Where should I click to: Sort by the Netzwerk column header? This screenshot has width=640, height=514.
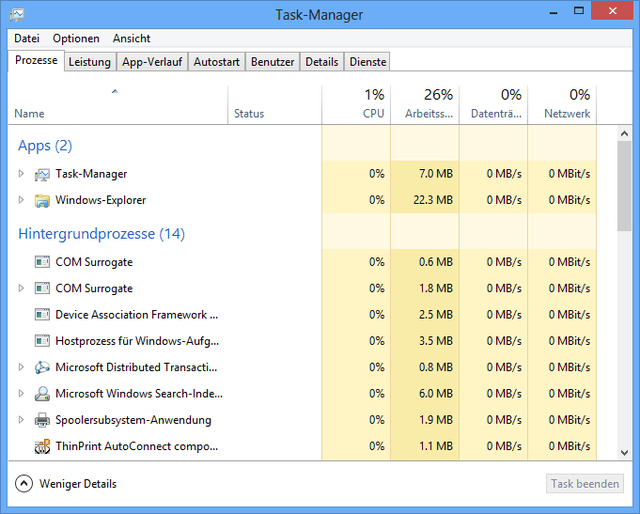(562, 105)
